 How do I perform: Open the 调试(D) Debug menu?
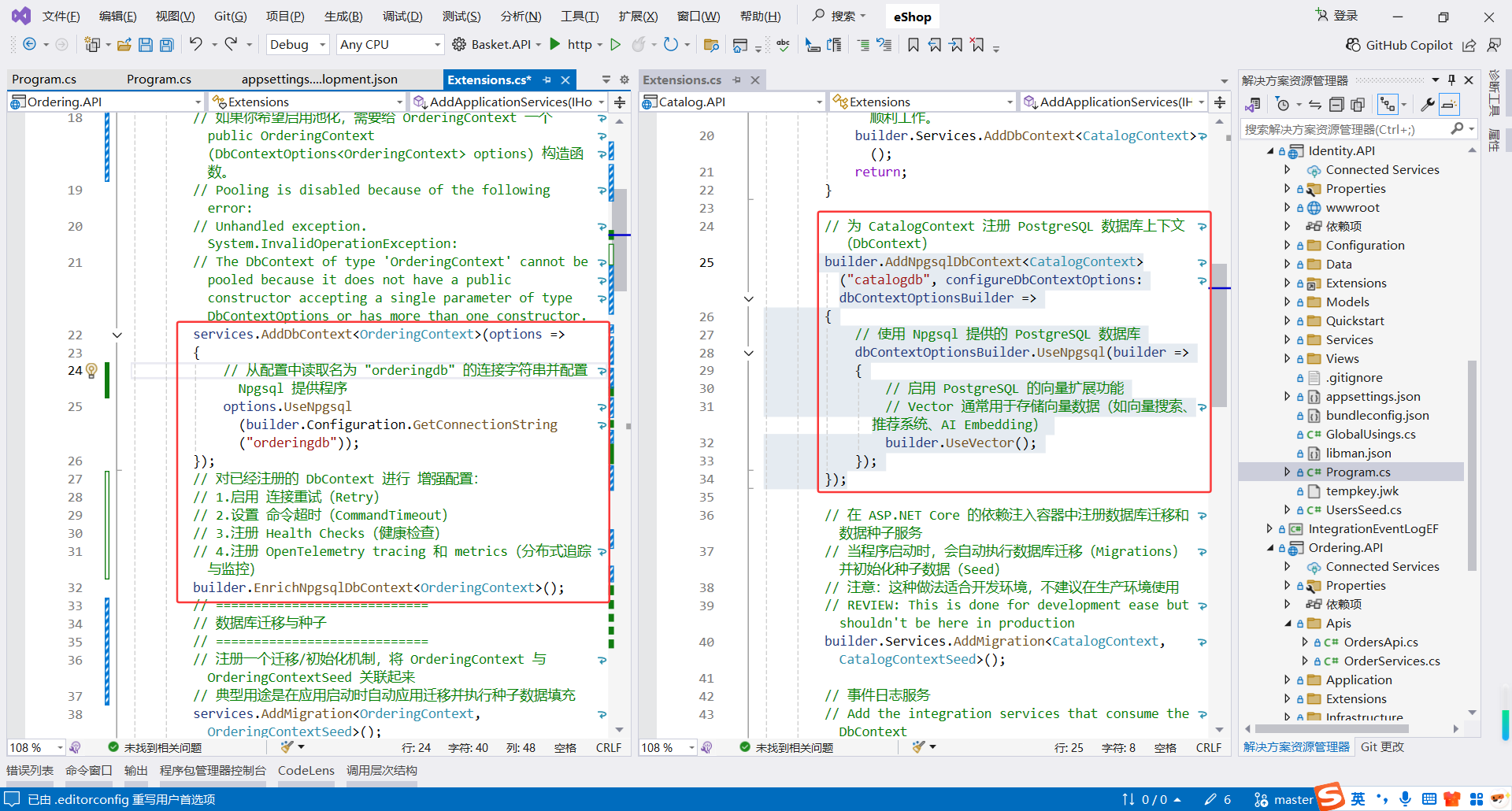click(402, 17)
